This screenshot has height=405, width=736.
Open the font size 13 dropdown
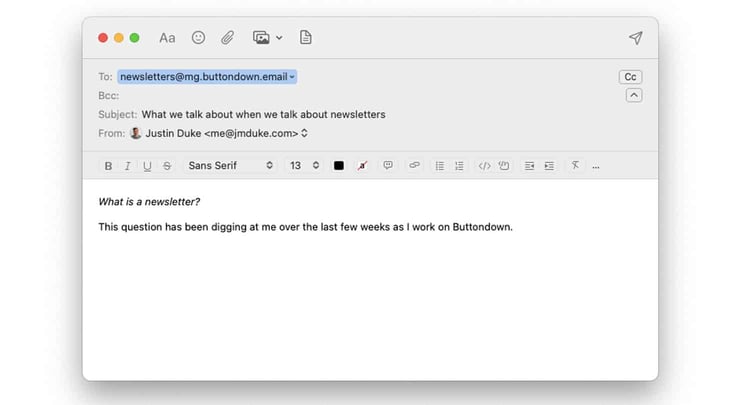point(304,166)
